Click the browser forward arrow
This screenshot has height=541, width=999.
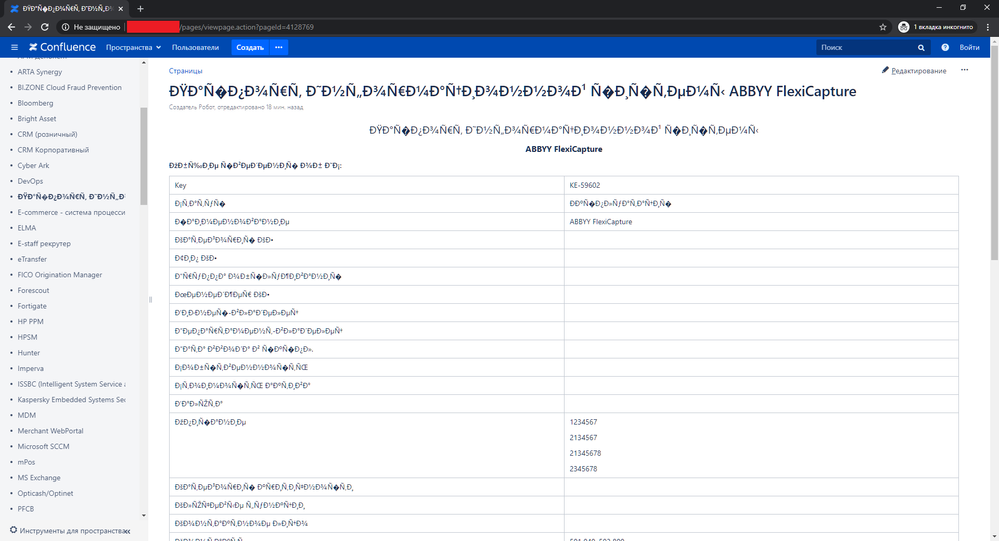coord(27,27)
